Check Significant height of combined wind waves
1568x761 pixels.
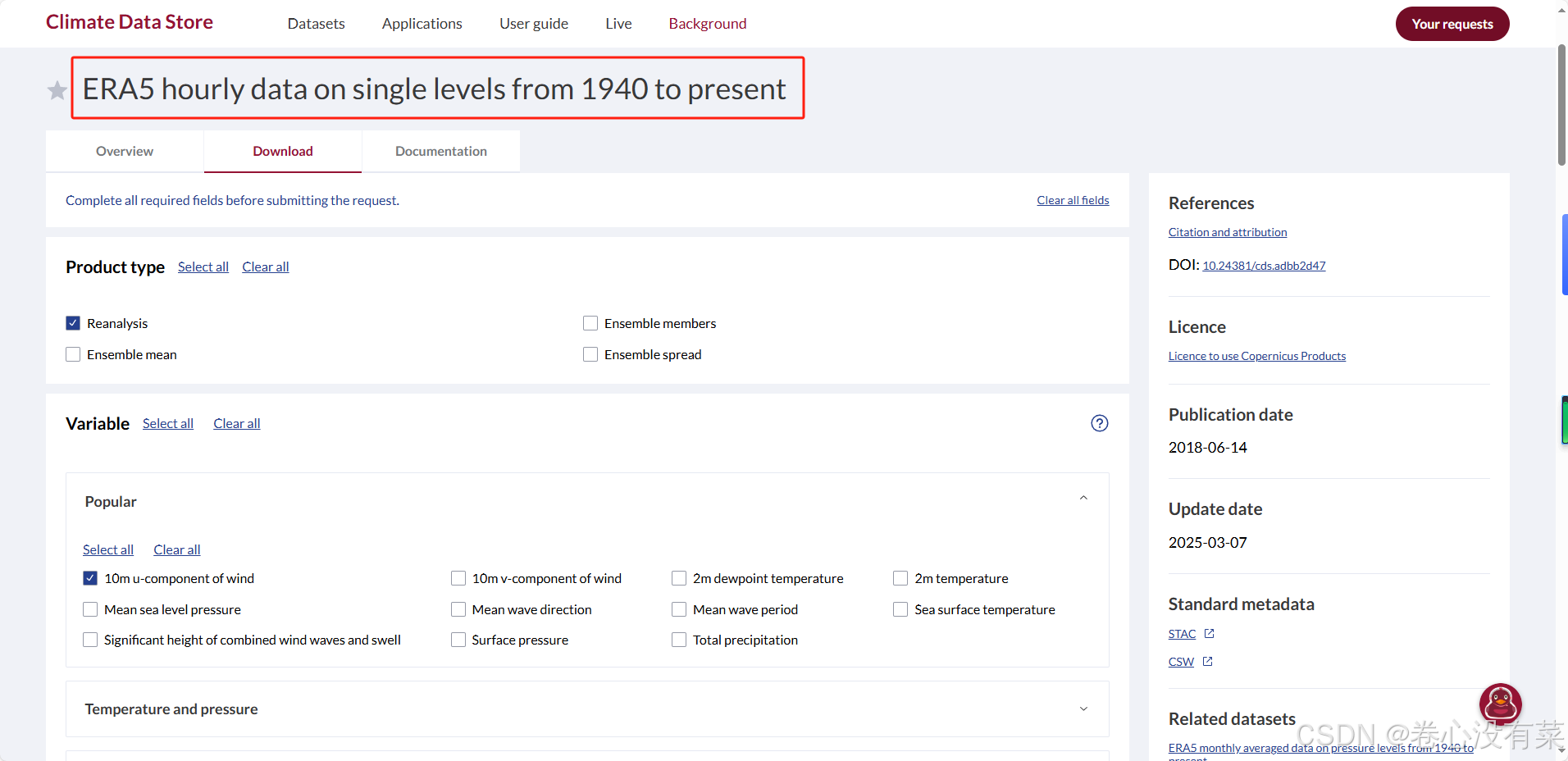pyautogui.click(x=90, y=640)
